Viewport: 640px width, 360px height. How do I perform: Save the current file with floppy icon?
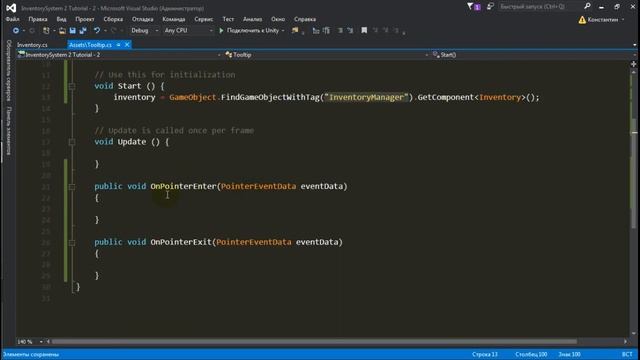tap(73, 31)
